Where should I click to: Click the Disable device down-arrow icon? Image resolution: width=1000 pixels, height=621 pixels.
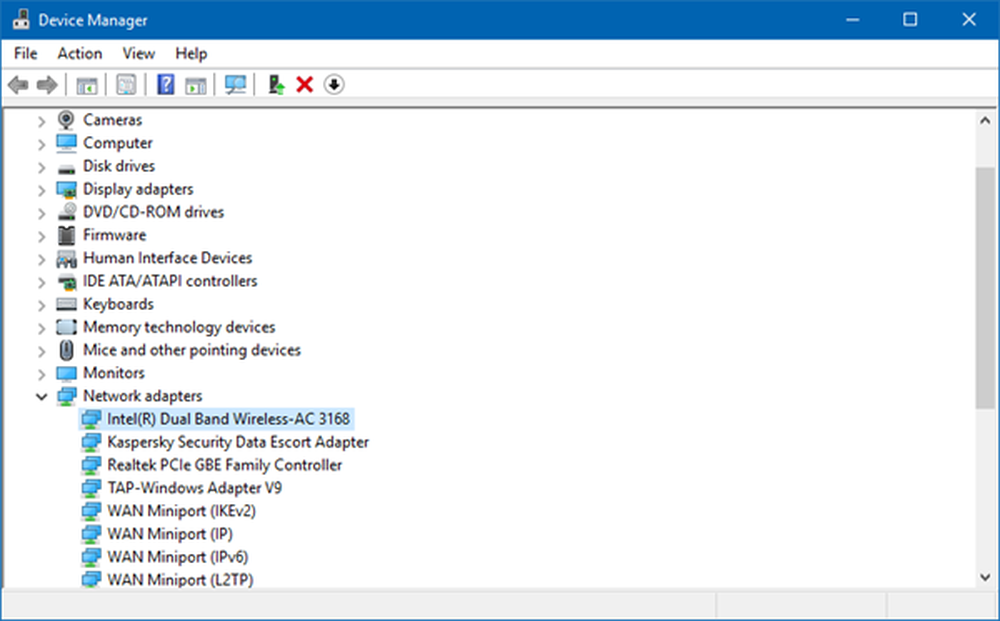click(334, 85)
